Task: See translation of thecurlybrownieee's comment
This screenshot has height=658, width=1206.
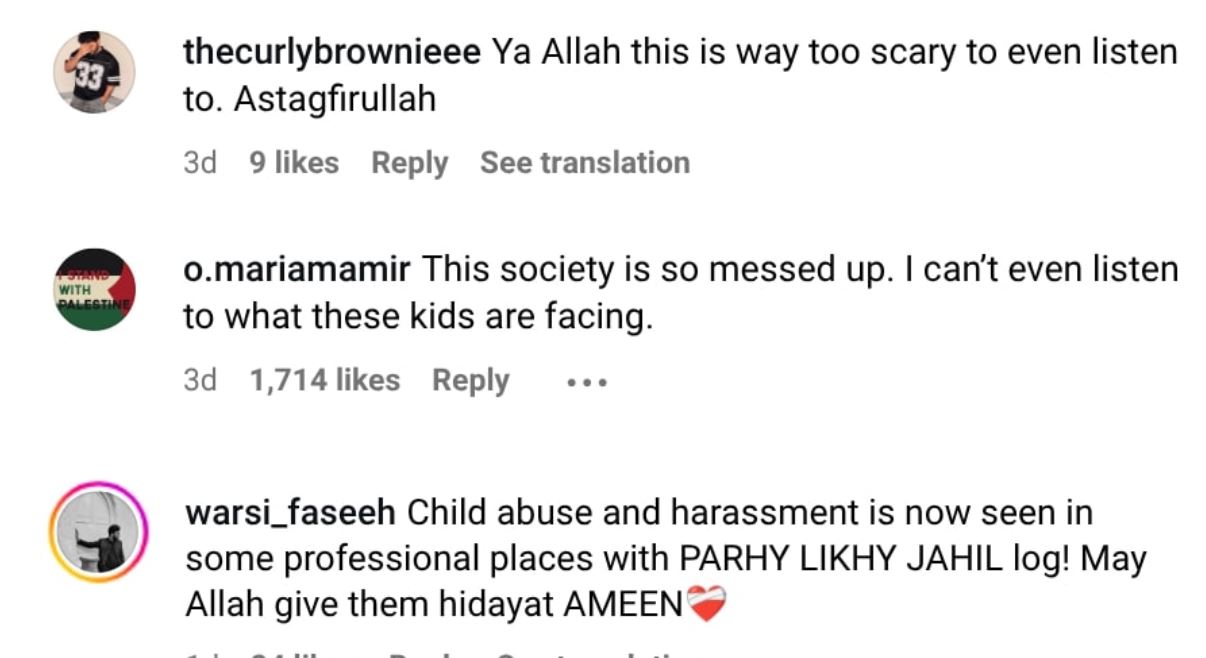Action: click(x=585, y=163)
